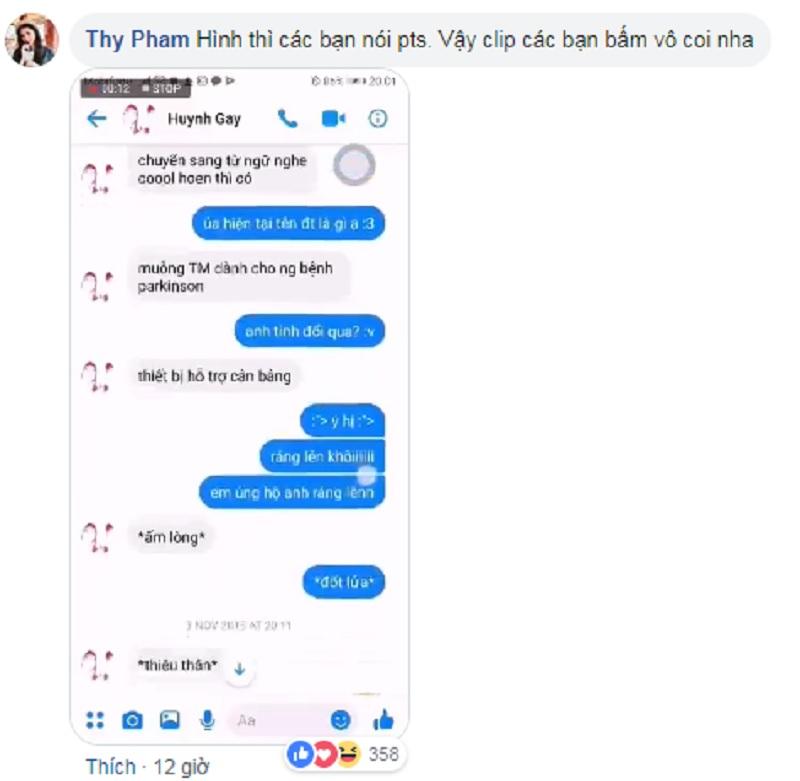Click the Thích like link

(111, 767)
